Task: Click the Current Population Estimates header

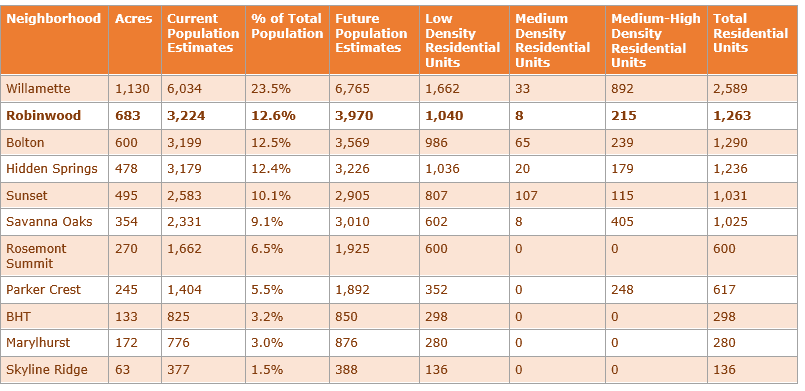Action: tap(203, 33)
